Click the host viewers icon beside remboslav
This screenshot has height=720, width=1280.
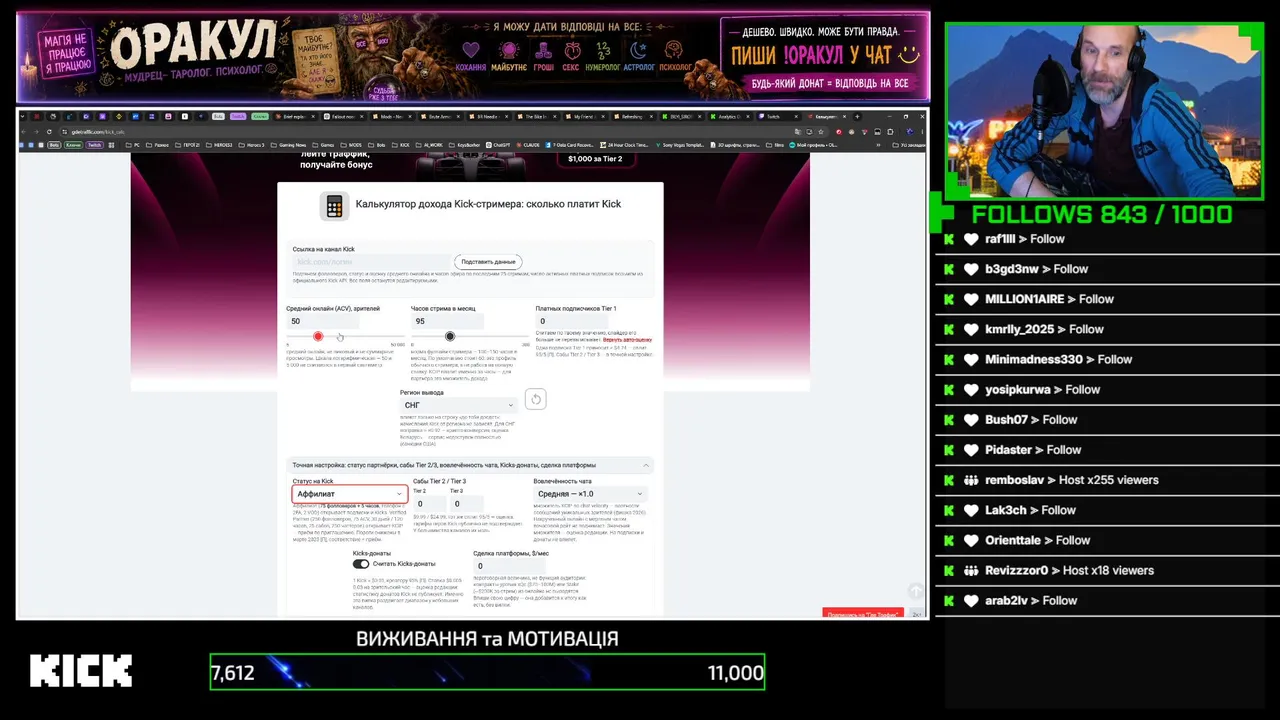(x=971, y=480)
